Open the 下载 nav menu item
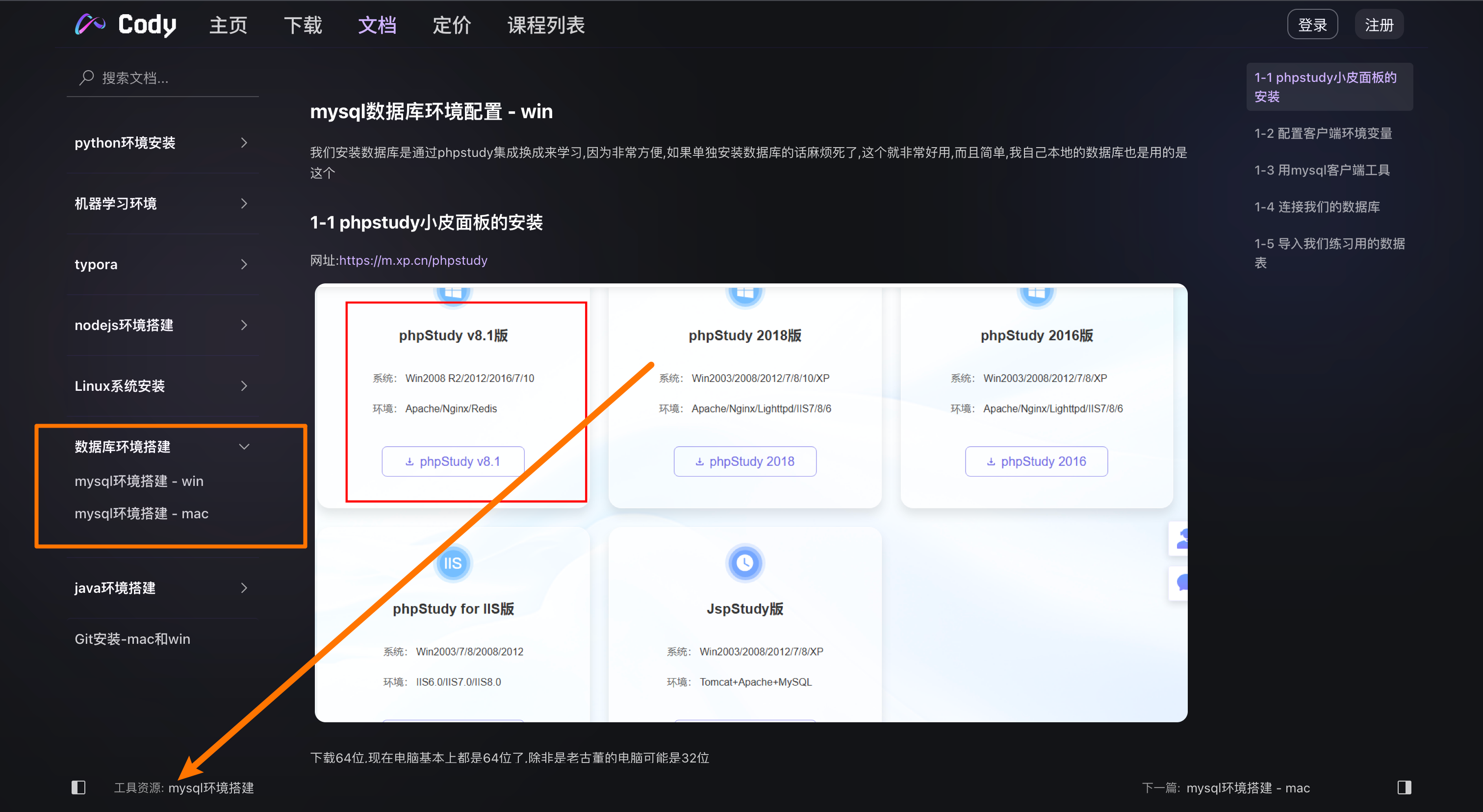Viewport: 1483px width, 812px height. (303, 25)
